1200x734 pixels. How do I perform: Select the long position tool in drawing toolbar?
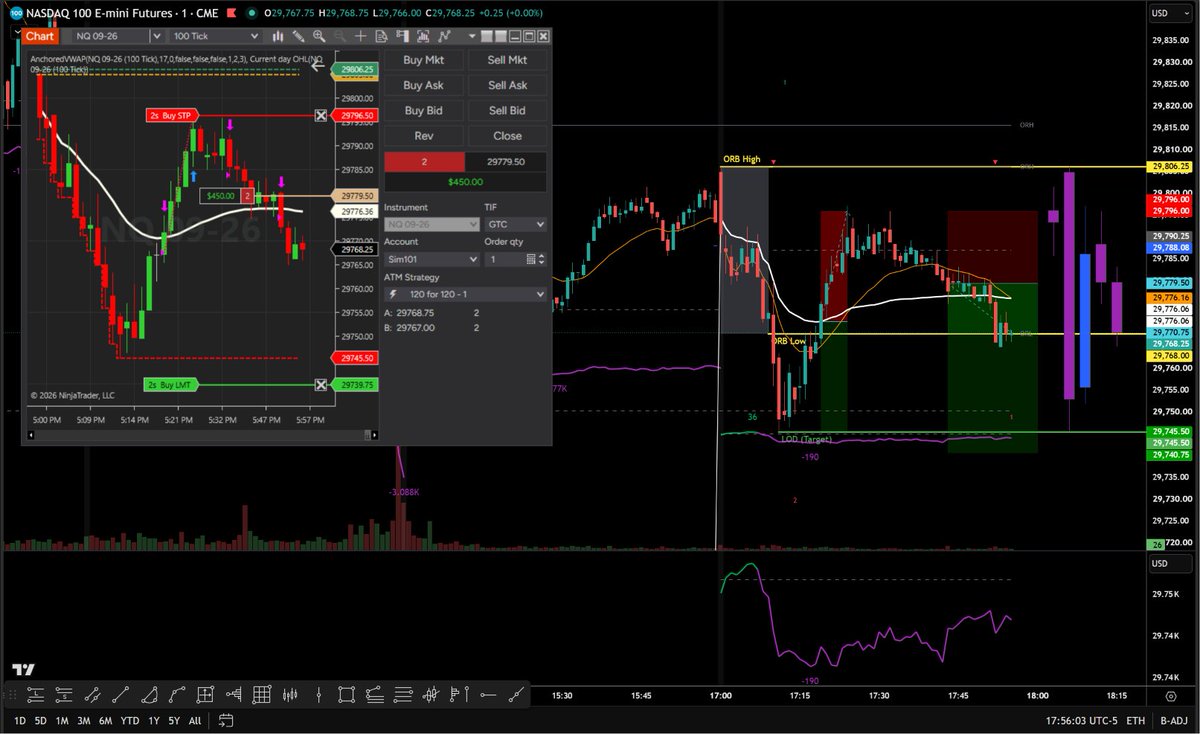(x=35, y=695)
